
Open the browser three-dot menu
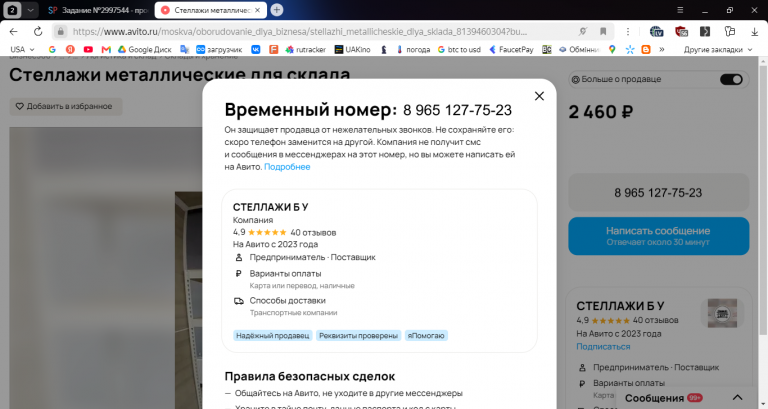tap(628, 32)
